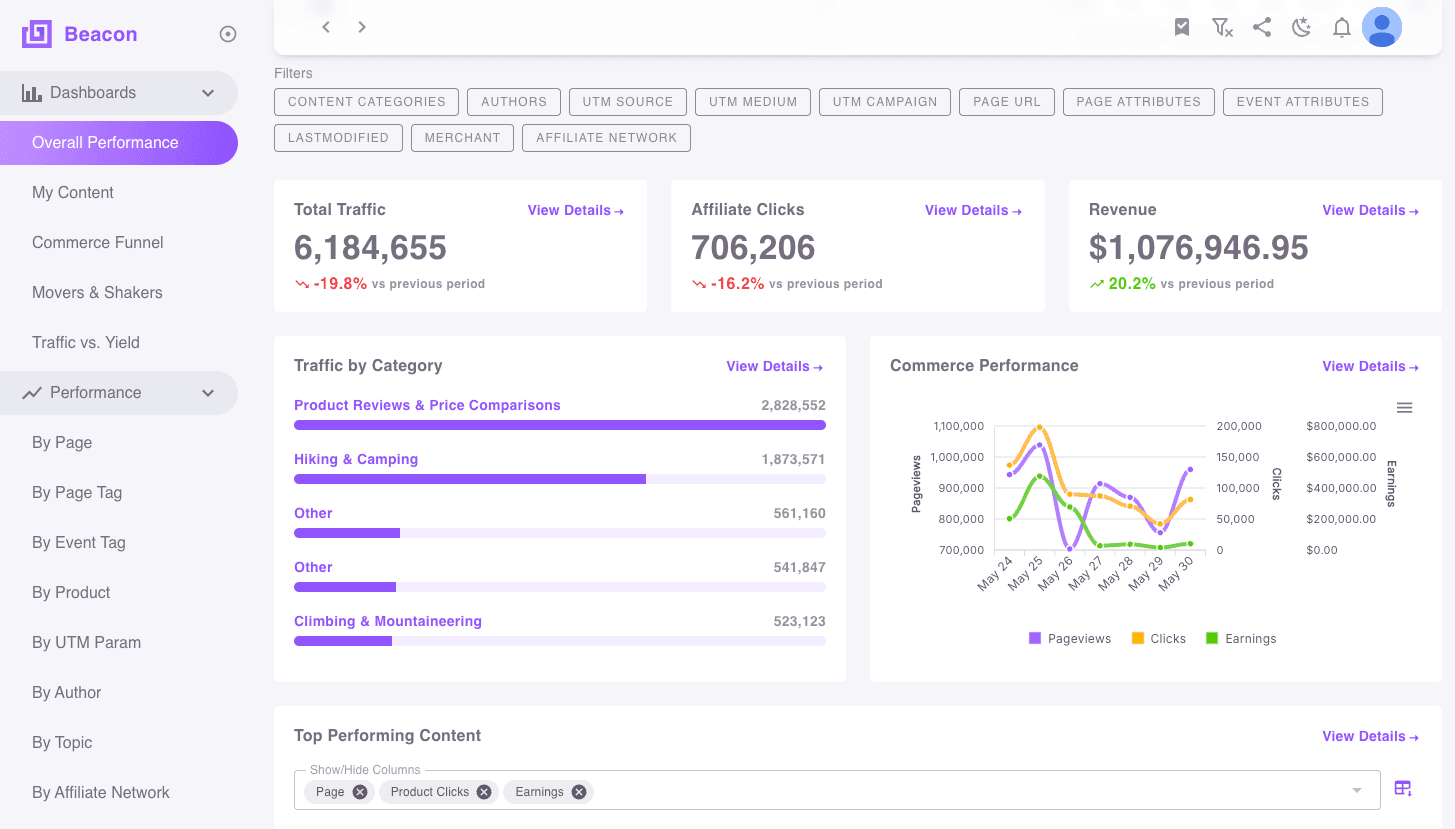Open the Show/Hide Columns dropdown arrow
Image resolution: width=1455 pixels, height=829 pixels.
tap(1357, 791)
